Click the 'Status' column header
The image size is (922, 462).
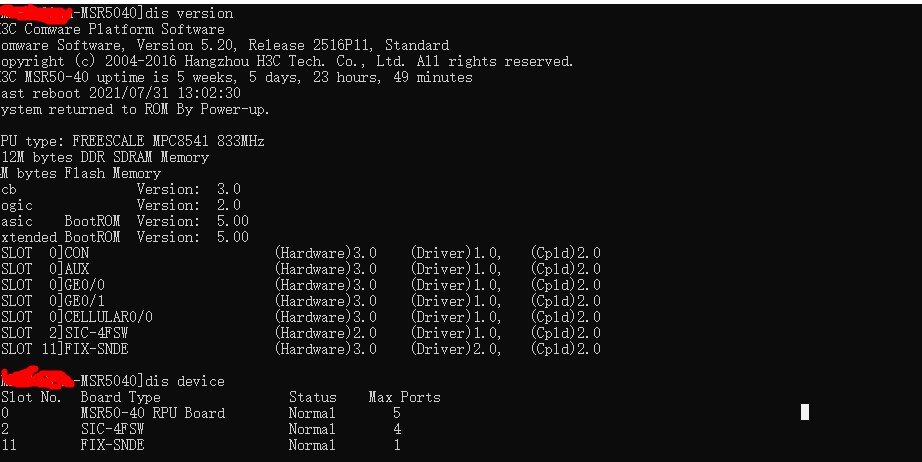tap(312, 397)
